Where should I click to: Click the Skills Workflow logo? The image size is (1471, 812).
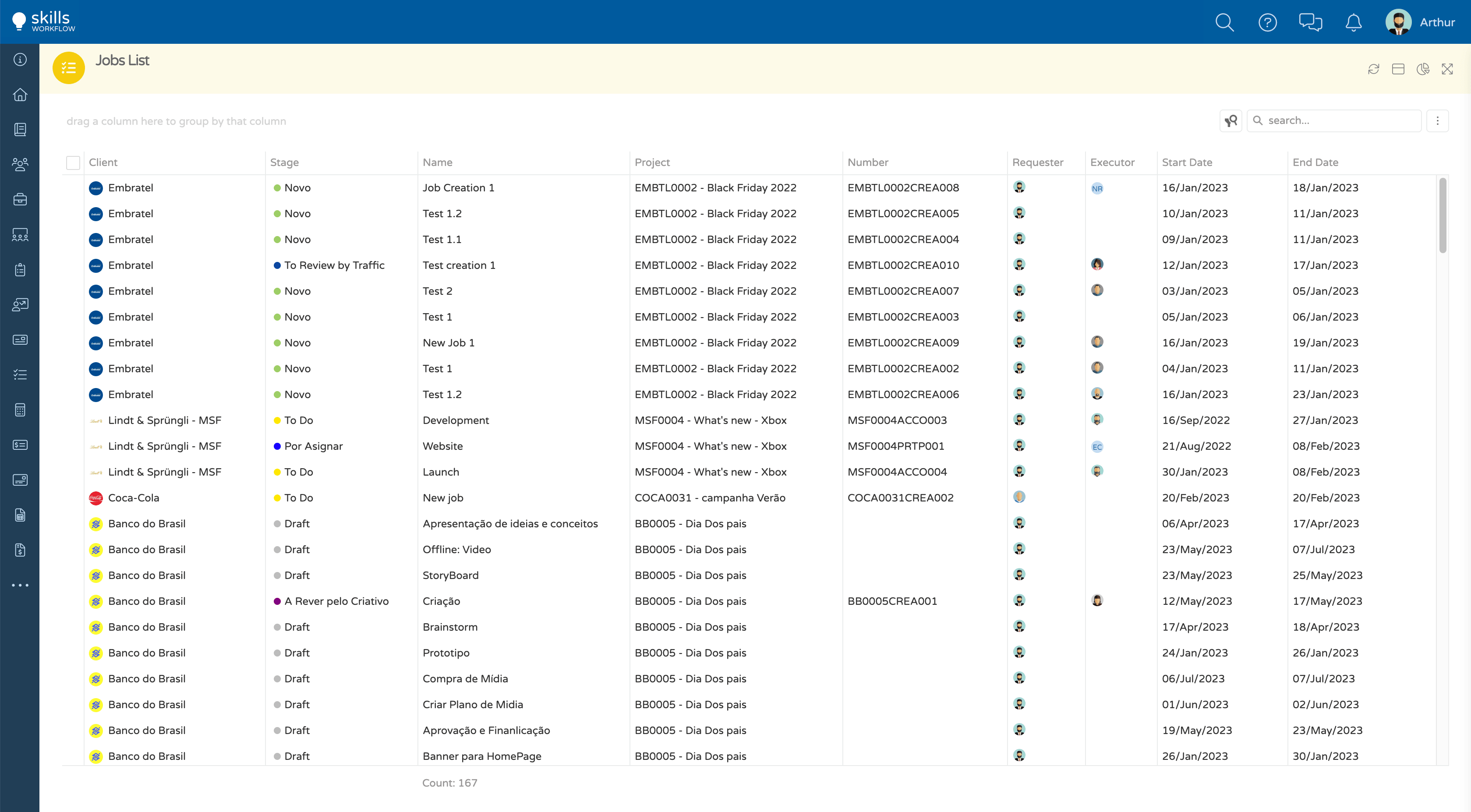(x=43, y=22)
